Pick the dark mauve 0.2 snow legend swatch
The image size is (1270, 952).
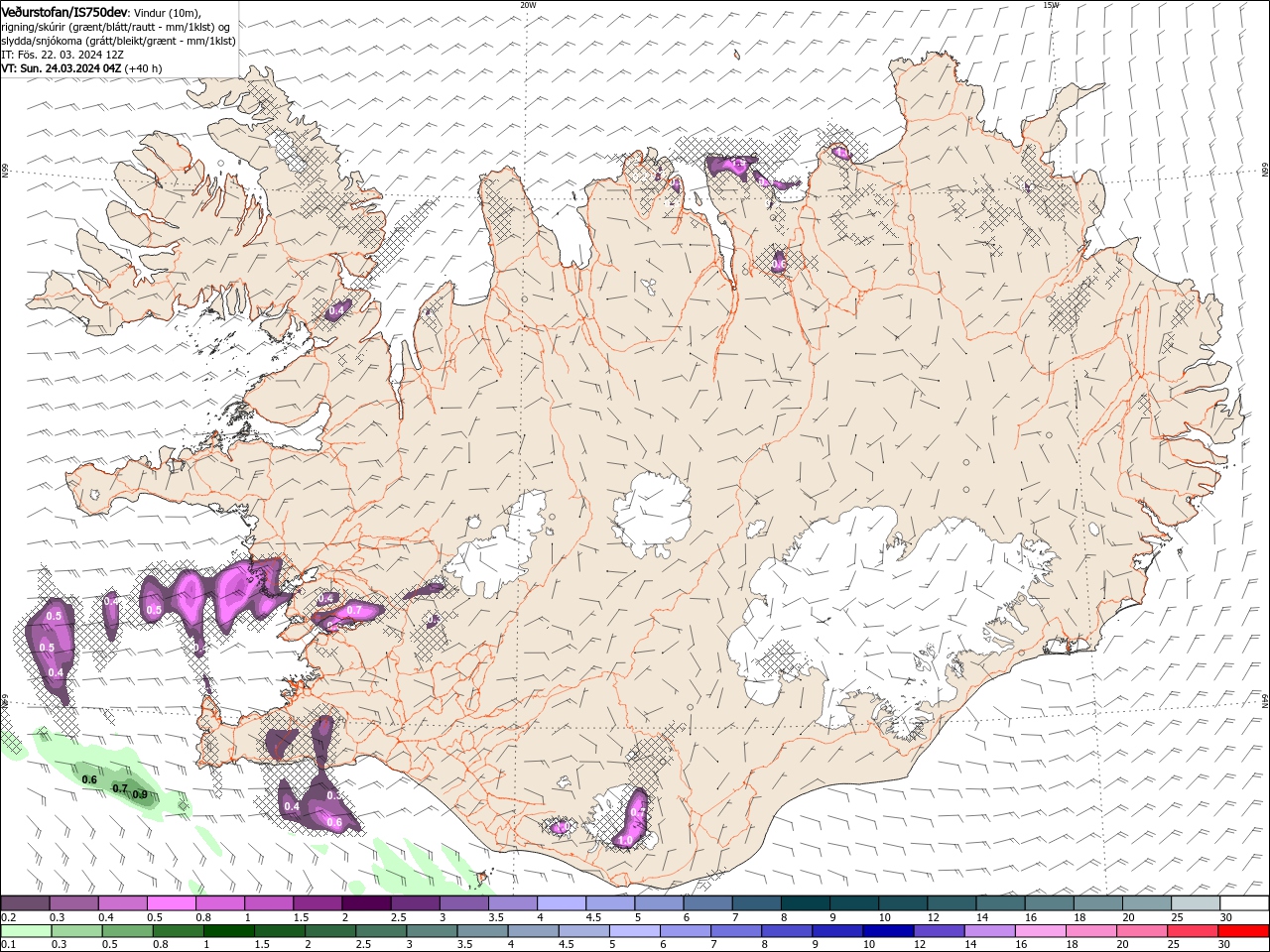click(x=25, y=903)
